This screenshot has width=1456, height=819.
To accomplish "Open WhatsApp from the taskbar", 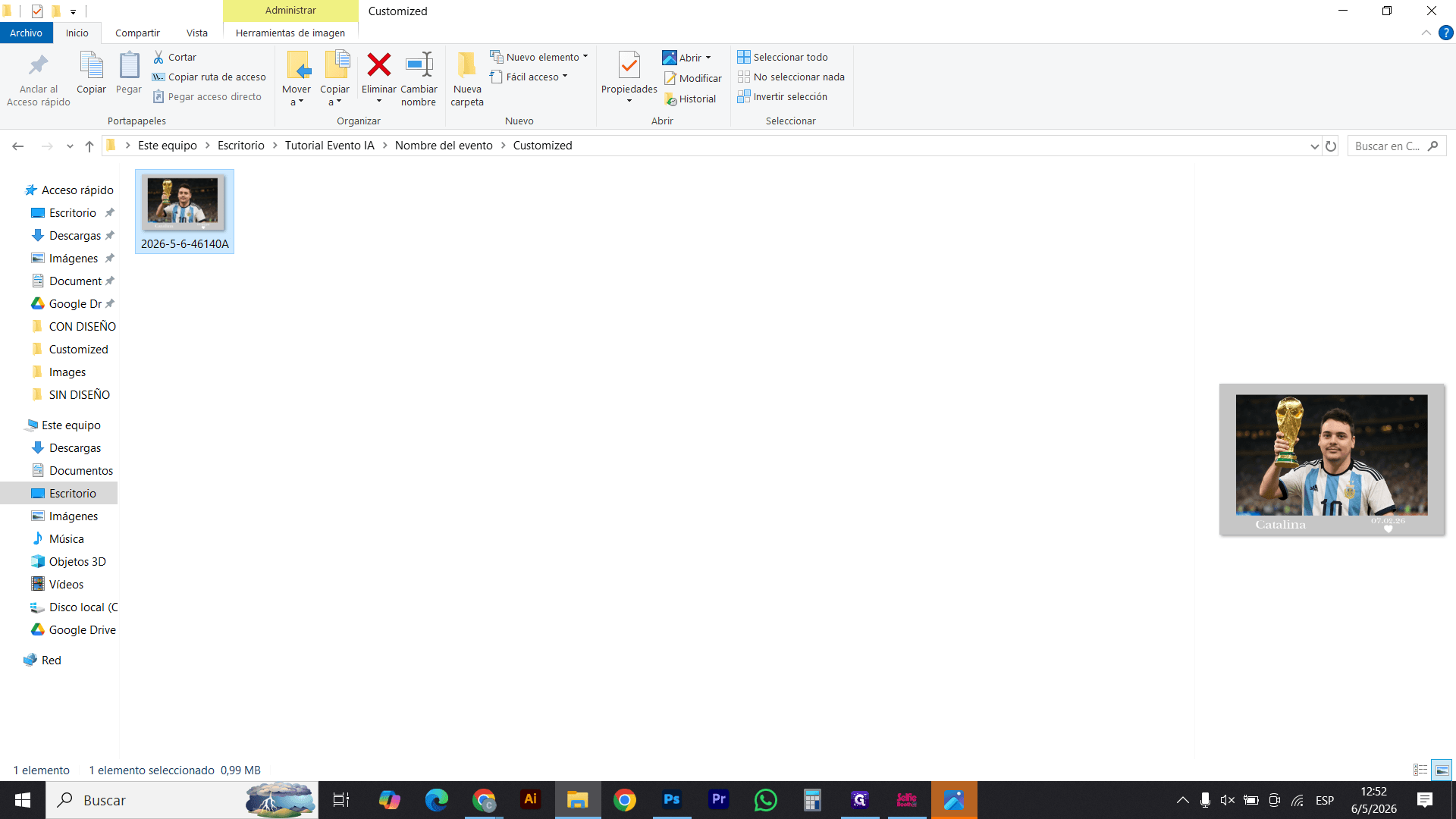I will (766, 800).
